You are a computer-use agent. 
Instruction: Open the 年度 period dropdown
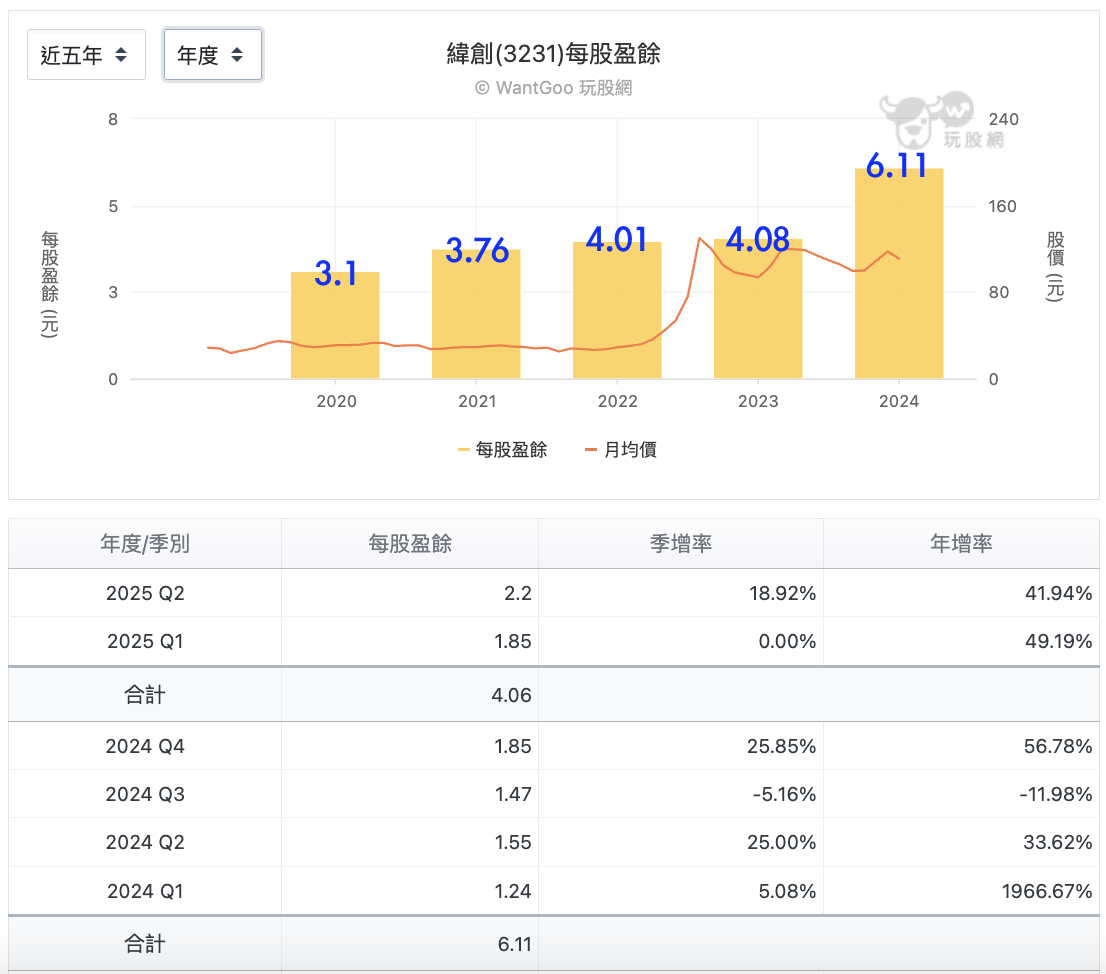click(x=212, y=54)
